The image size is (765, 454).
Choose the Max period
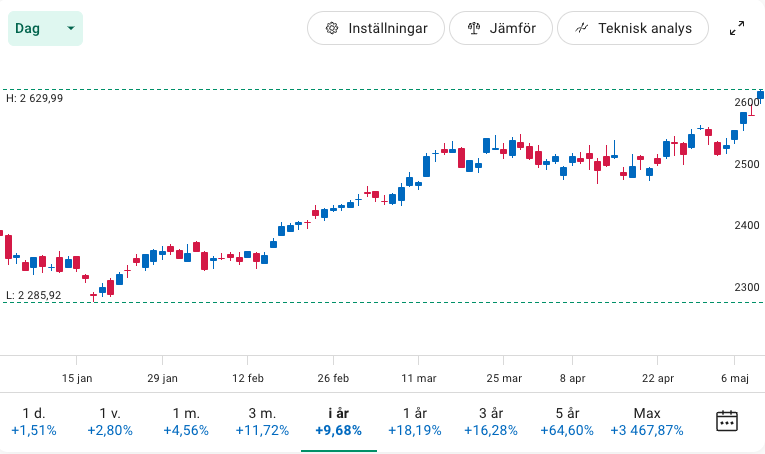pos(647,421)
